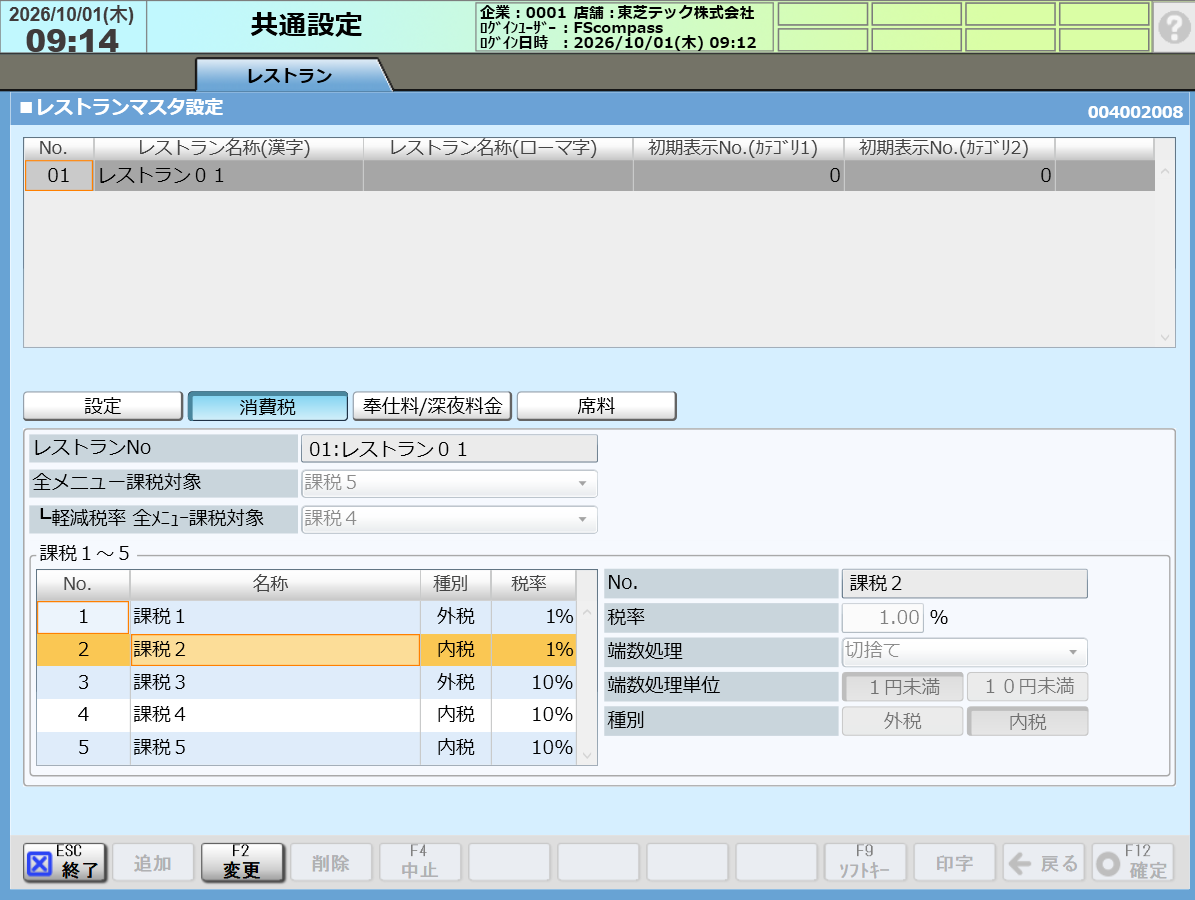Select tax row 課税5
The height and width of the screenshot is (900, 1195).
[306, 748]
